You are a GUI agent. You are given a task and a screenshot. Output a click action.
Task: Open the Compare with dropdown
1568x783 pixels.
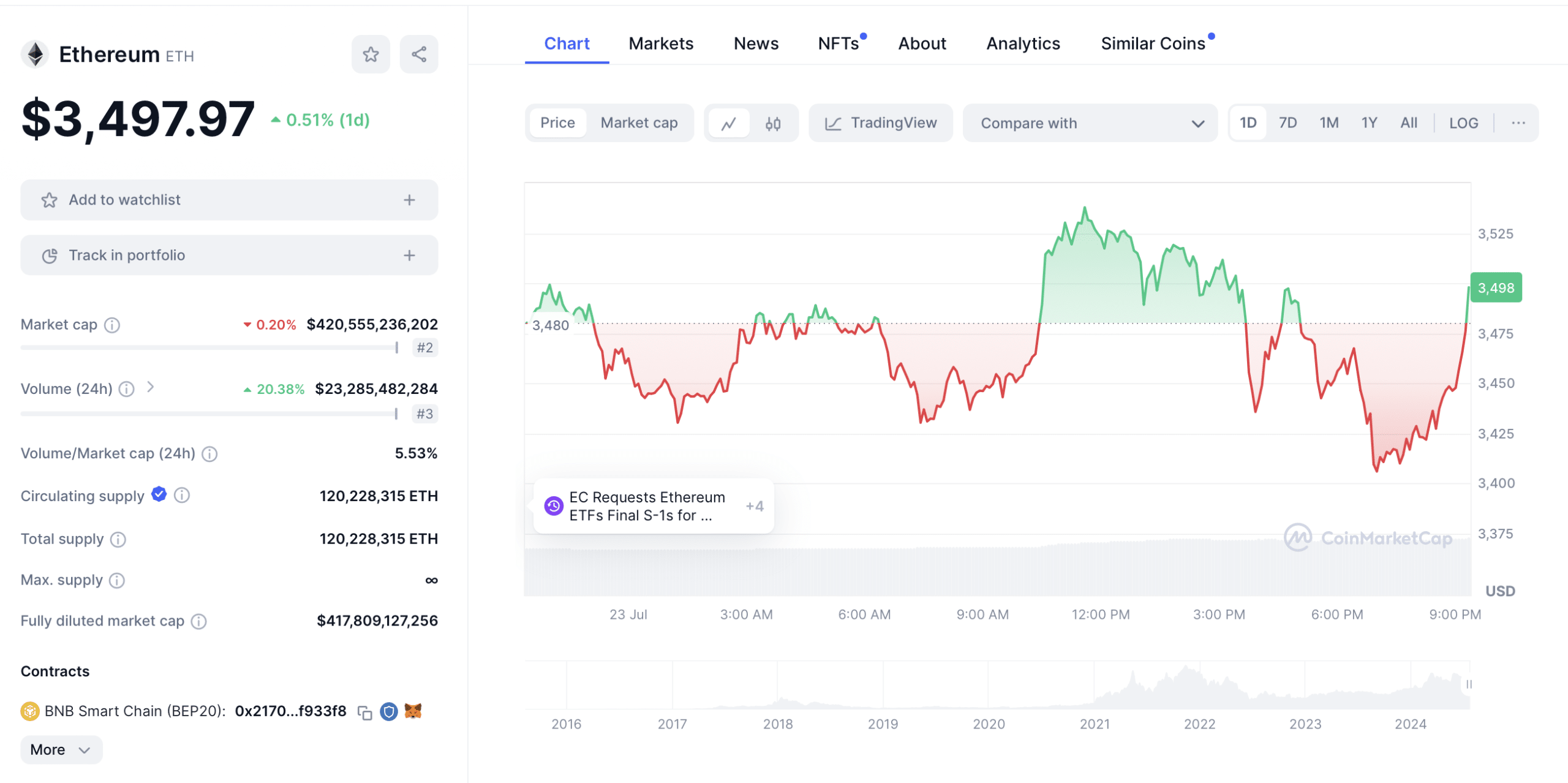[1090, 123]
